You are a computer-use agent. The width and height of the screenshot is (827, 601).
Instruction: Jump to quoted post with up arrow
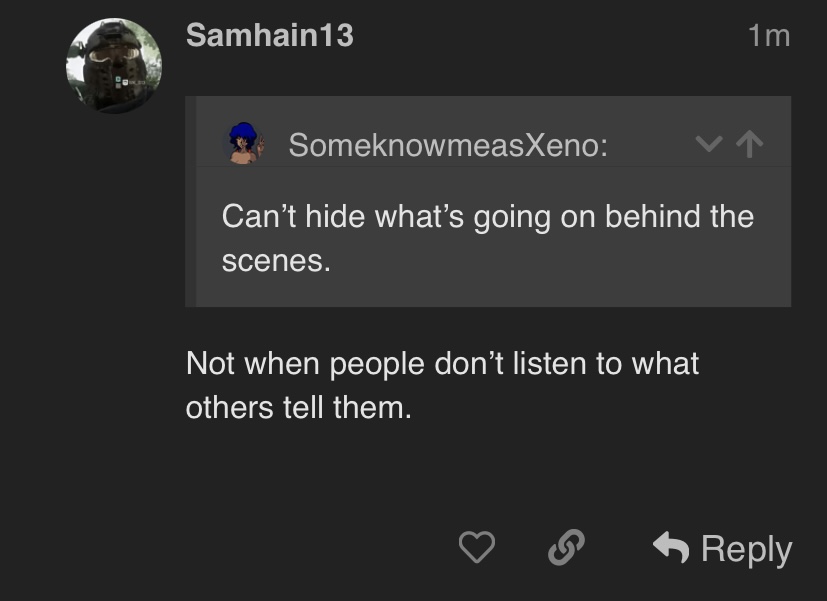click(749, 145)
